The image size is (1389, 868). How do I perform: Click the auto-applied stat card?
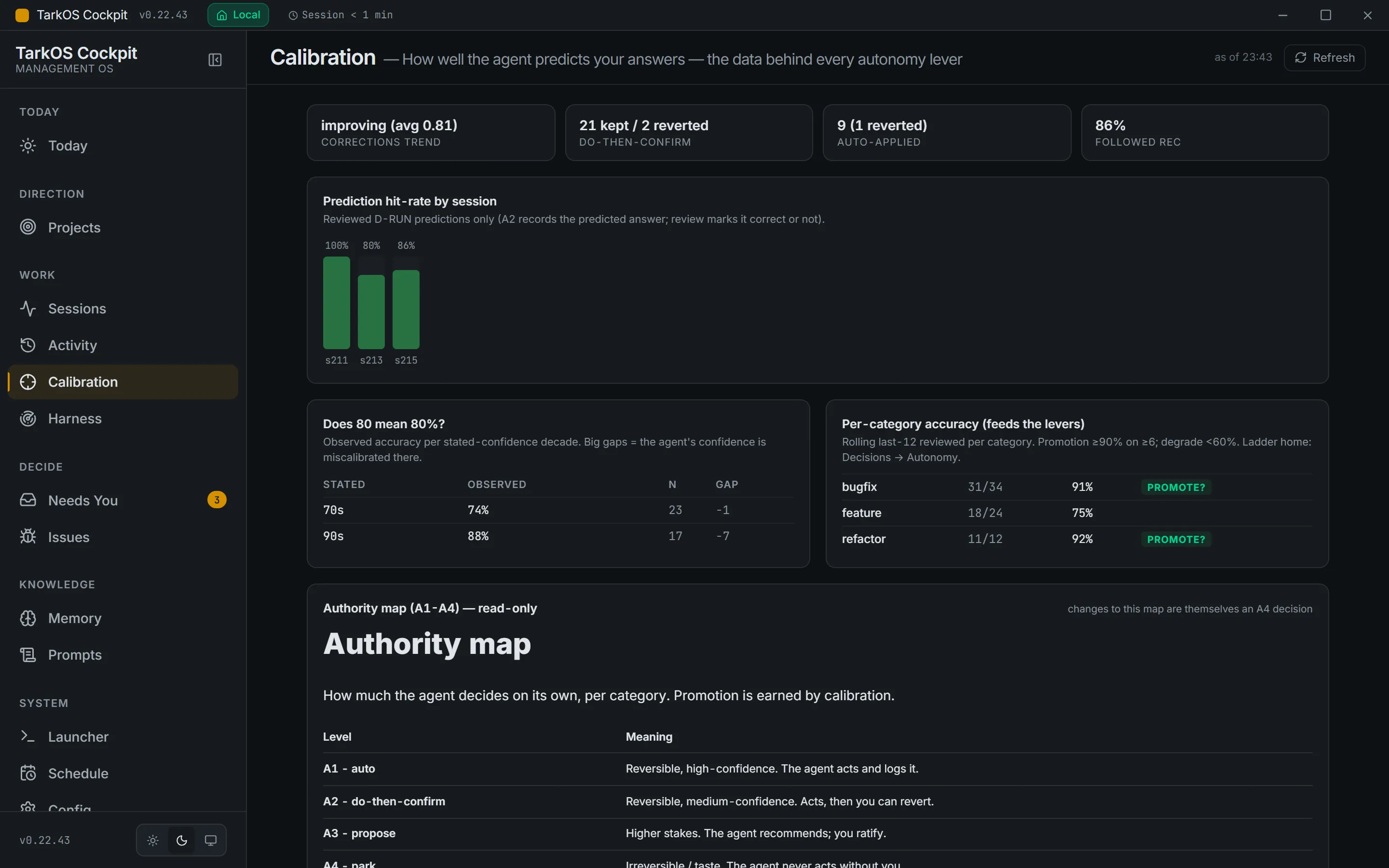(946, 133)
